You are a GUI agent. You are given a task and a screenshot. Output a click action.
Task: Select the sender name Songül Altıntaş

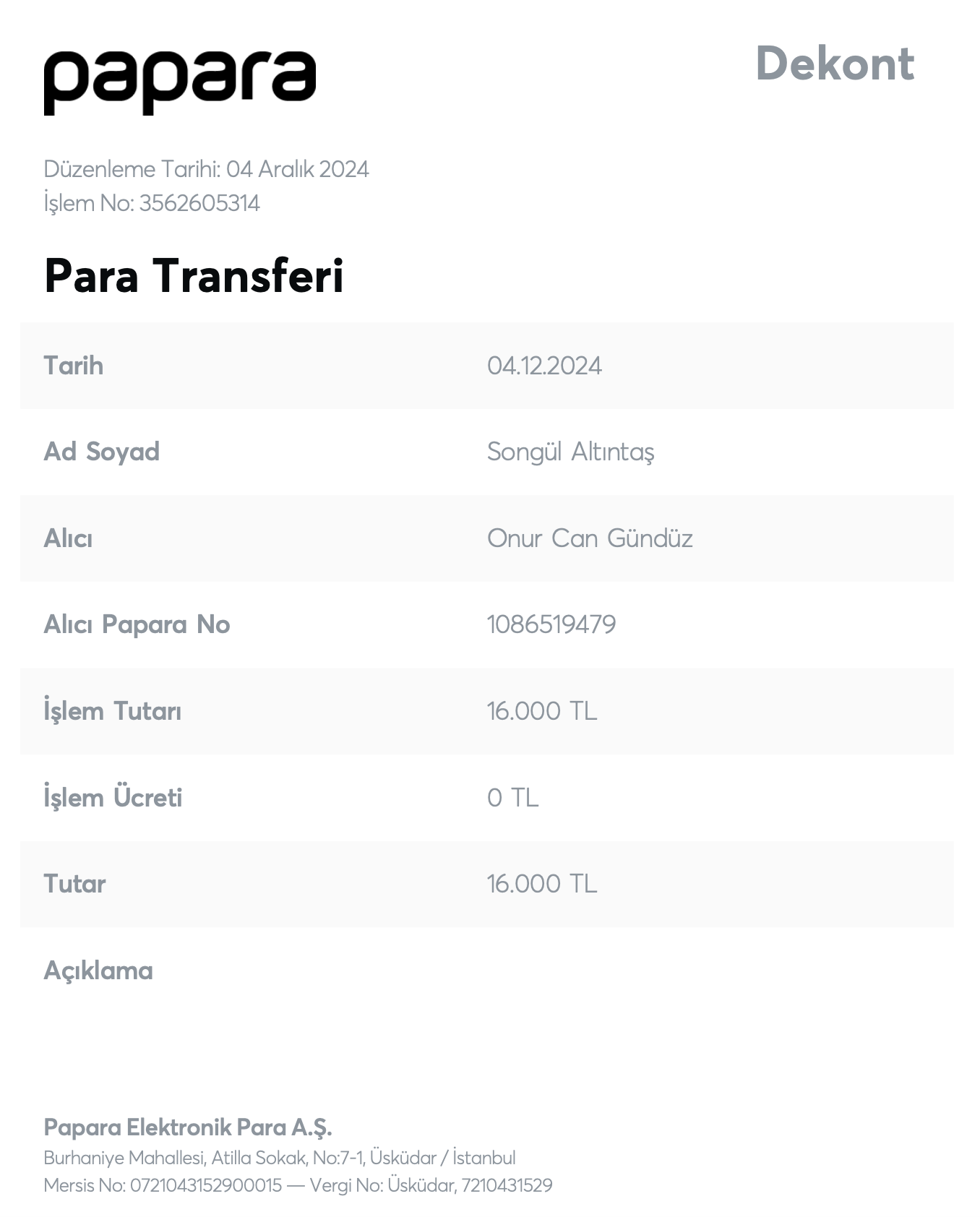coord(571,452)
